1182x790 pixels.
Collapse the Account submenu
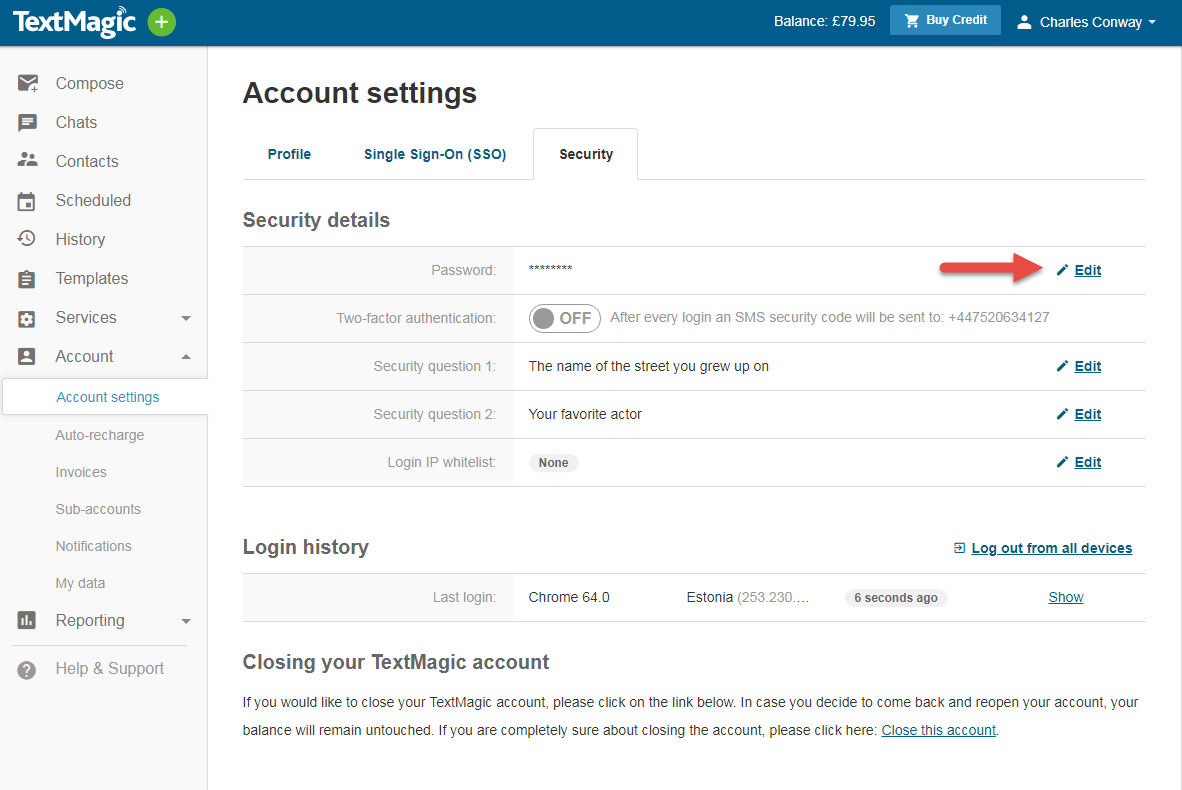[185, 357]
